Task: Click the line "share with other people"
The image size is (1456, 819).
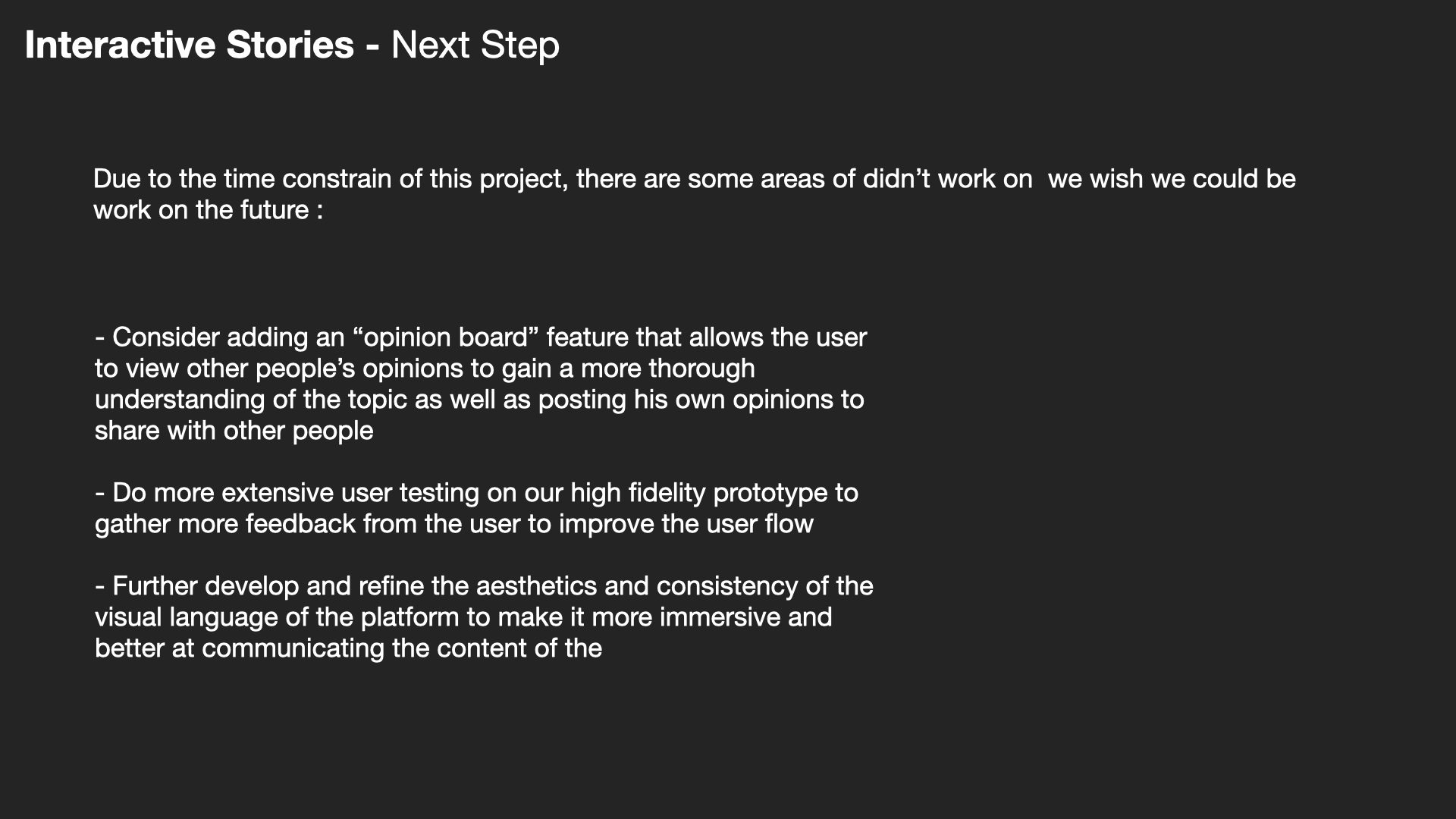Action: [x=234, y=431]
